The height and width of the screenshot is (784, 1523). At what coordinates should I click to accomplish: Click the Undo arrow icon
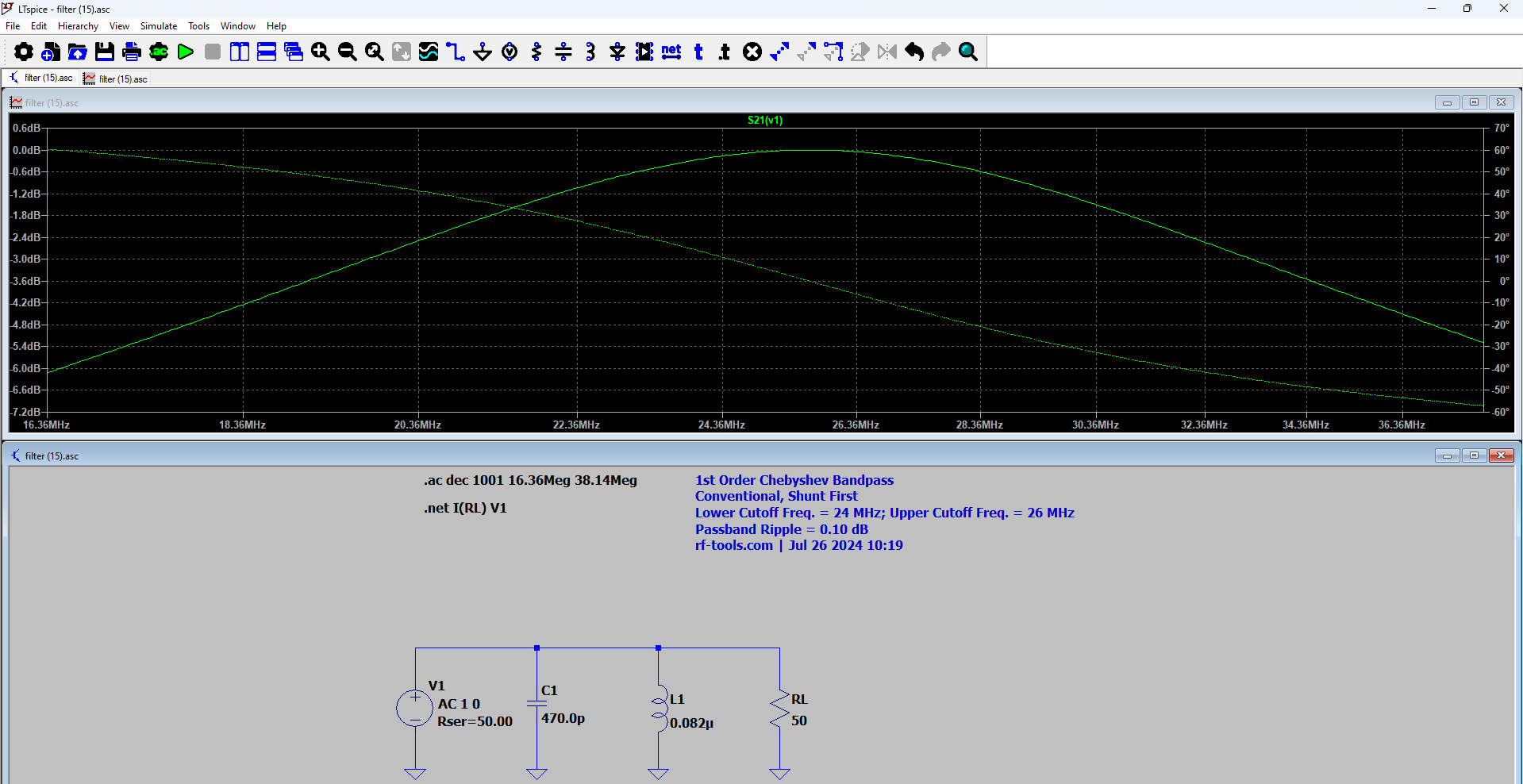tap(914, 52)
